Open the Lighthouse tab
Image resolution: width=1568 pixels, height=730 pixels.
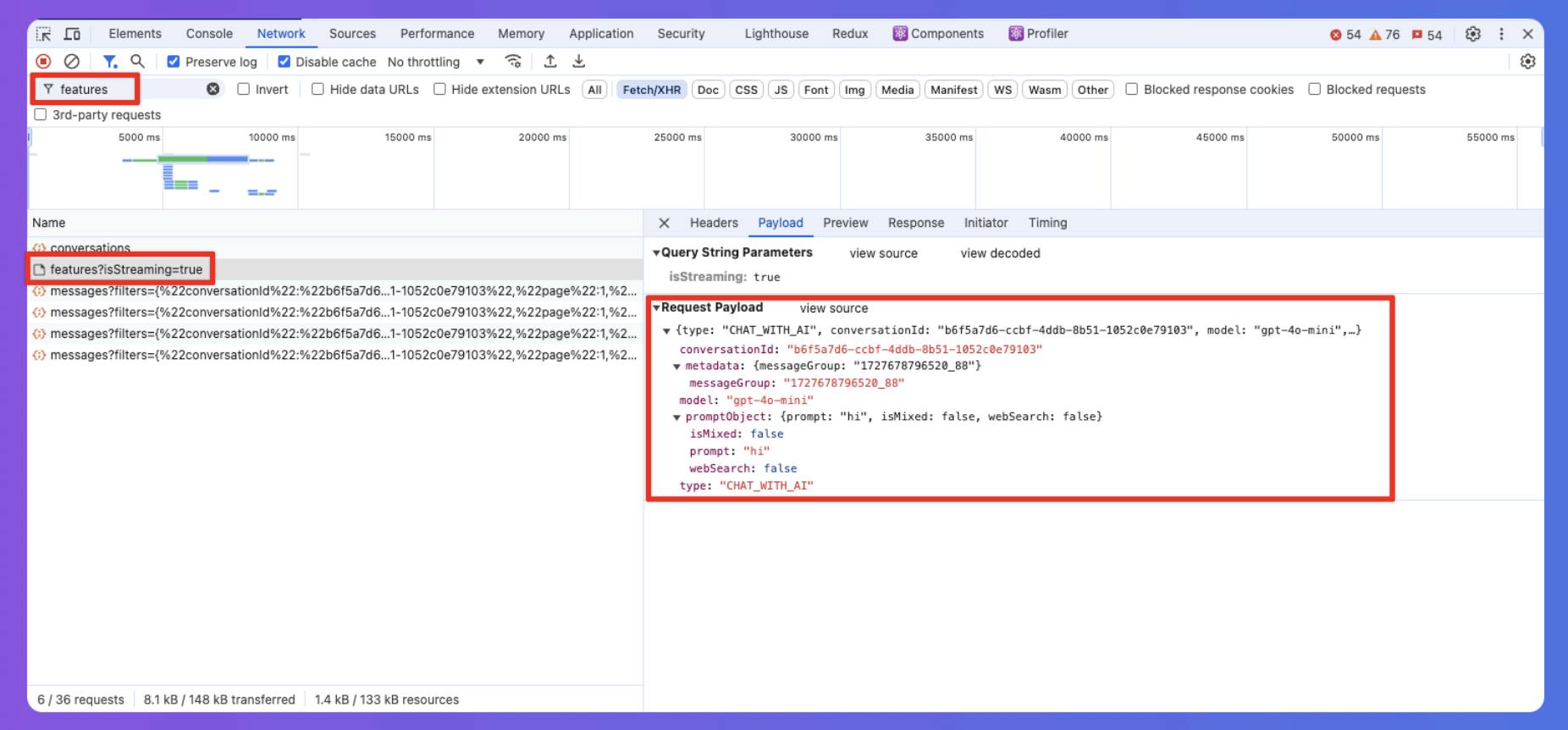tap(776, 34)
